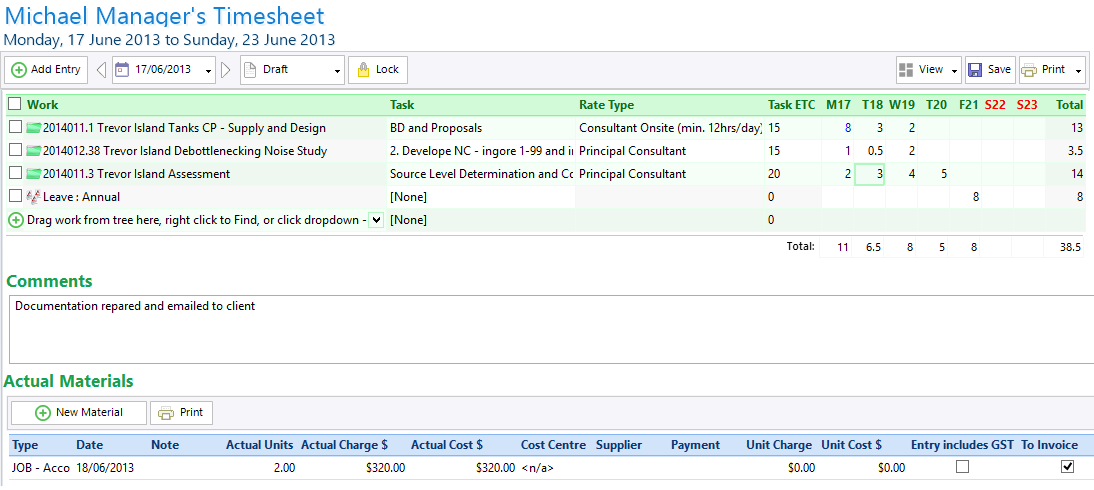The width and height of the screenshot is (1094, 490).
Task: Uncheck To Invoice for JOB - Acco row
Action: [1067, 467]
